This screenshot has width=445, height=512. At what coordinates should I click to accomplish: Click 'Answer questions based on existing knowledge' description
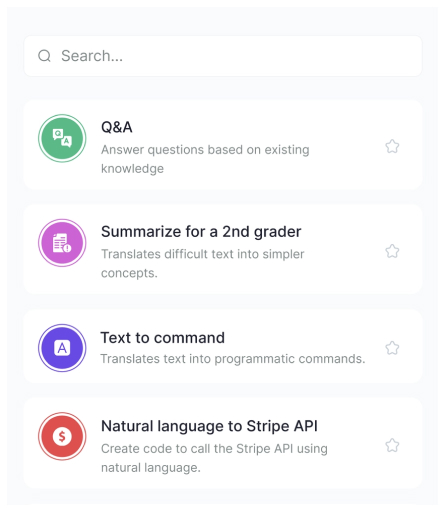[x=205, y=159]
